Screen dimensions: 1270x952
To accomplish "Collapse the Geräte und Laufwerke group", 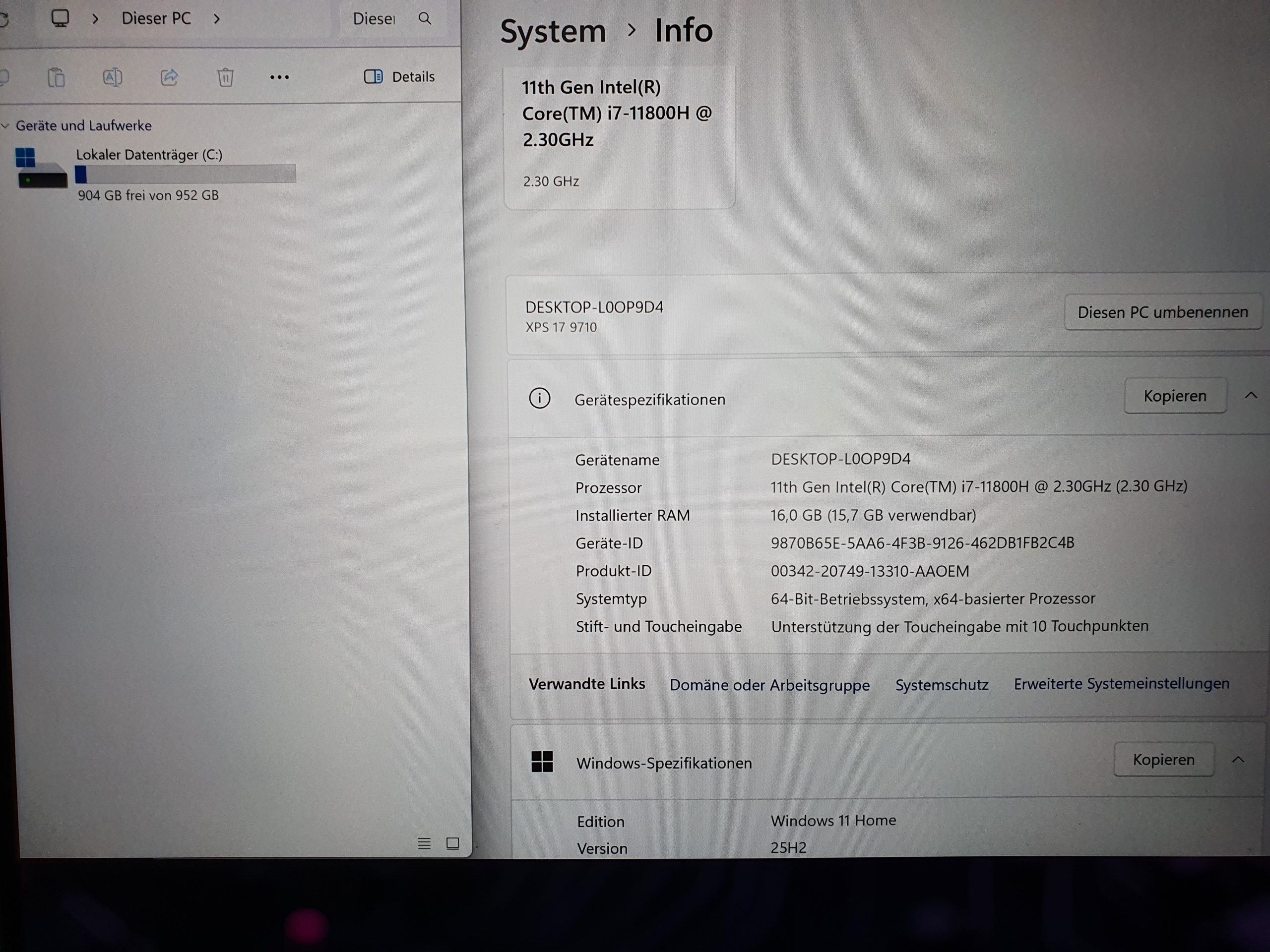I will pyautogui.click(x=6, y=125).
